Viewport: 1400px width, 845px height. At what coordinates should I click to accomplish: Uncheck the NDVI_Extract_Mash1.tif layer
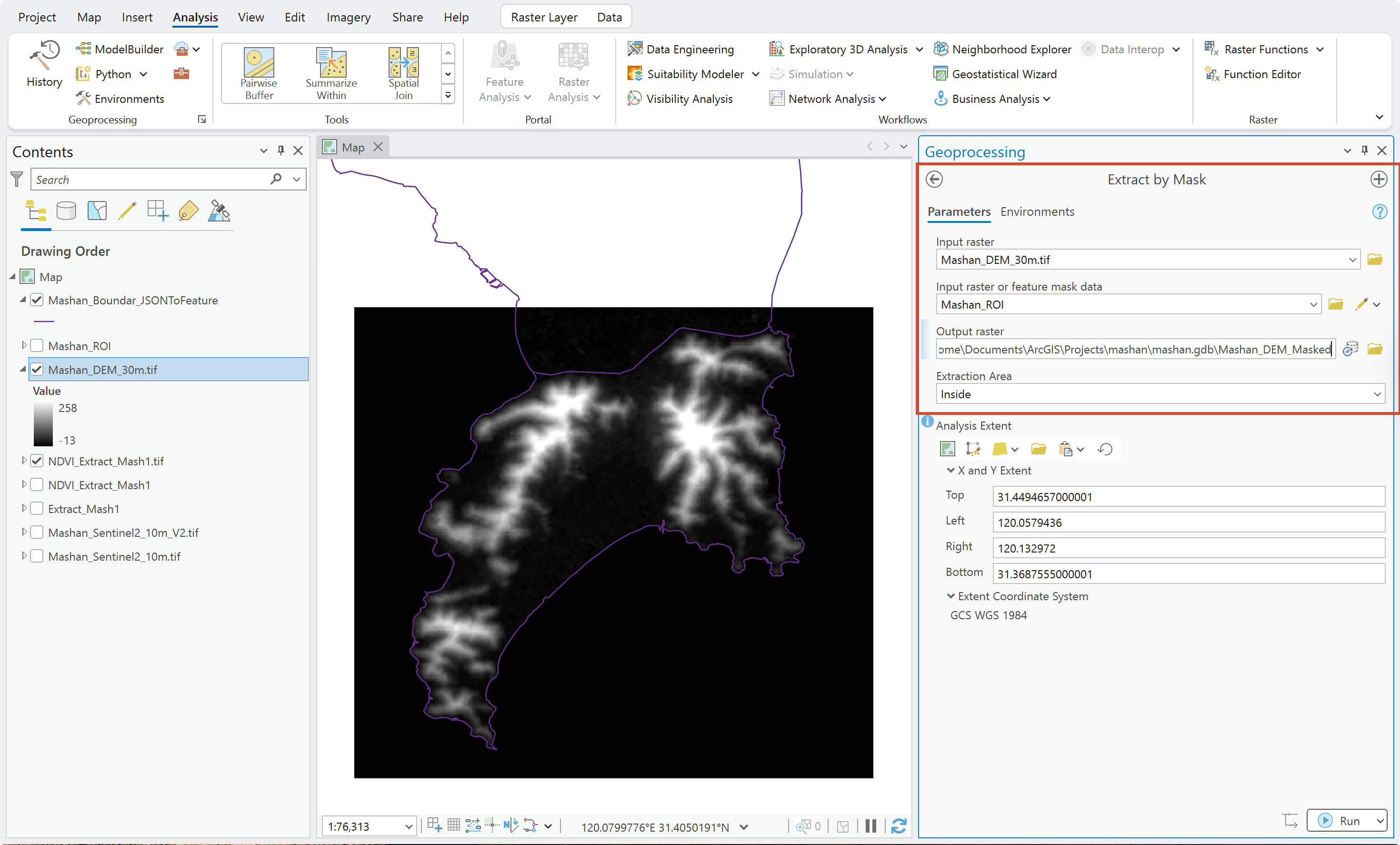(x=37, y=461)
